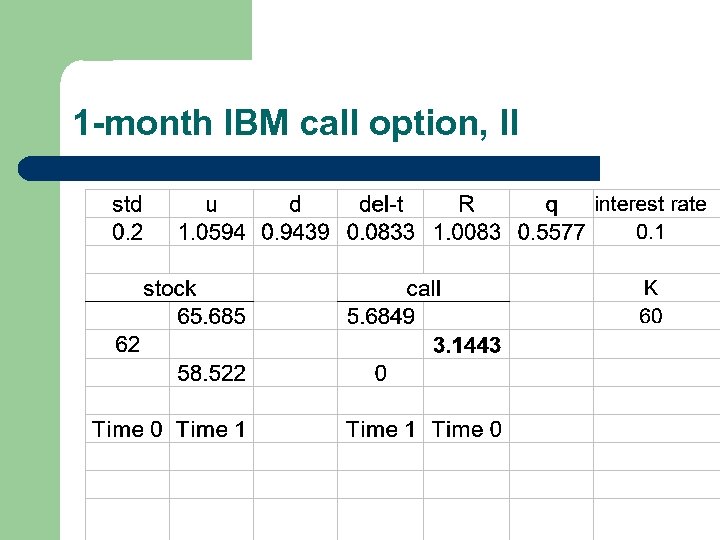Image resolution: width=720 pixels, height=540 pixels.
Task: Click the 'Time 1' label under call
Action: click(x=380, y=430)
